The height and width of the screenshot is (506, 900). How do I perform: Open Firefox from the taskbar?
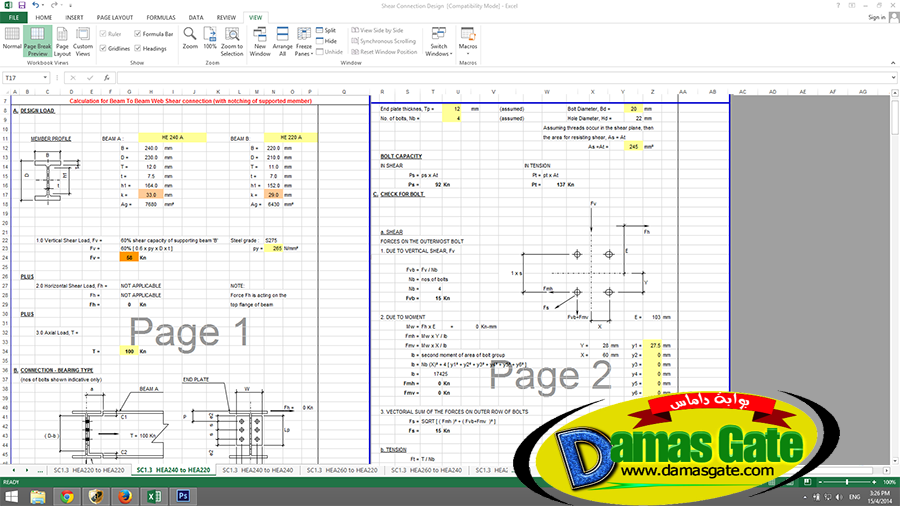click(x=125, y=496)
